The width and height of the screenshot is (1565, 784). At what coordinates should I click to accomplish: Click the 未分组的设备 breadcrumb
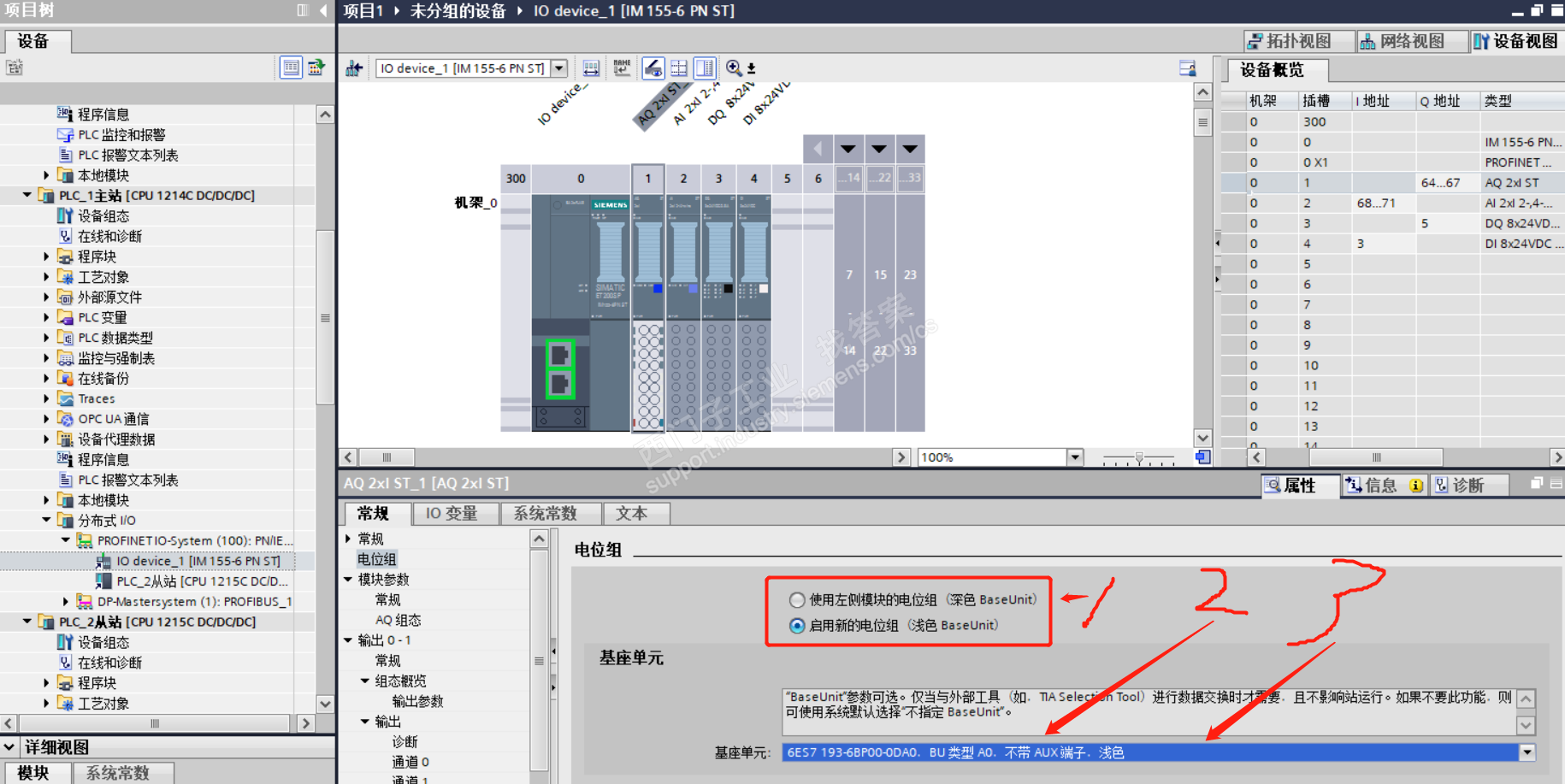(x=458, y=11)
